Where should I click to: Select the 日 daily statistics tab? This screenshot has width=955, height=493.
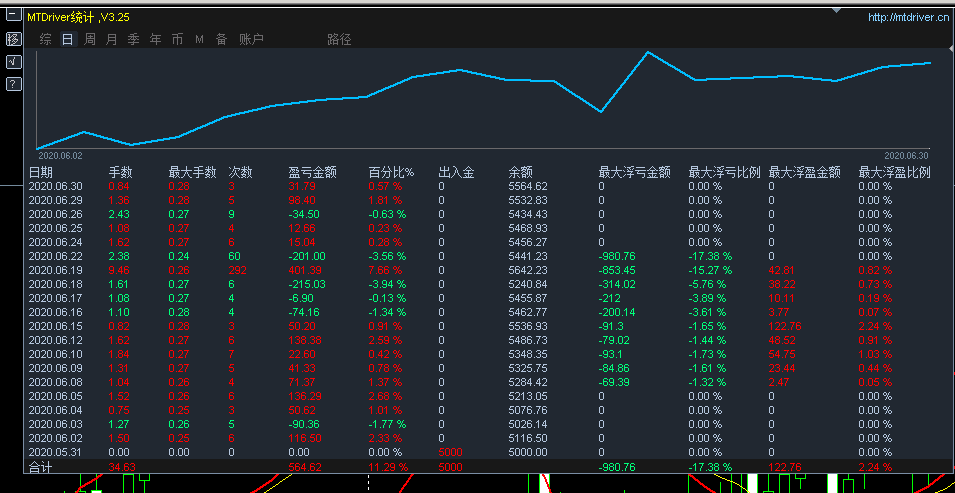pos(68,40)
